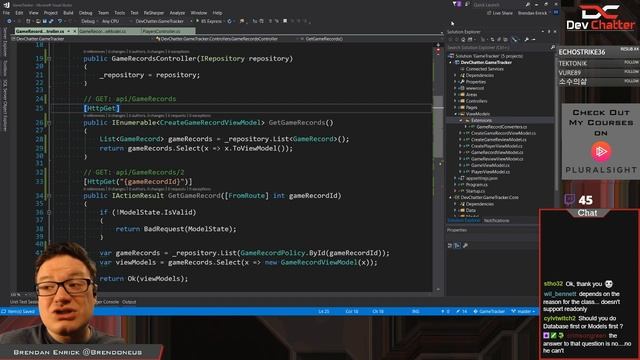Click the Alphabetical icon in Properties panel

[457, 245]
